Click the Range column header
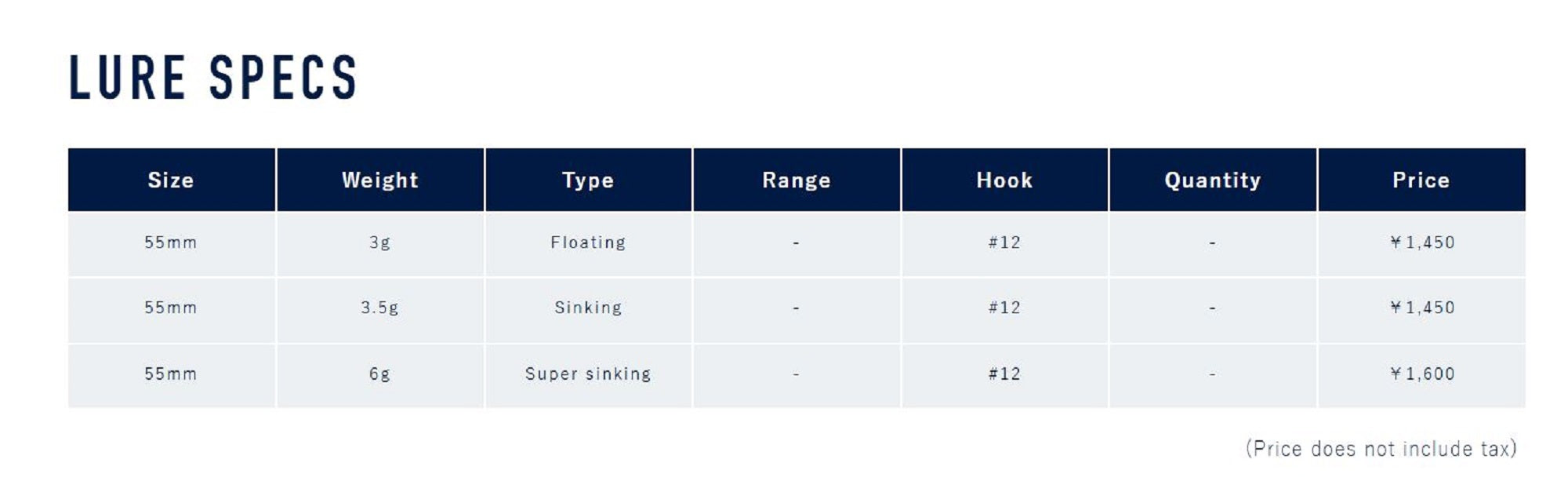Image resolution: width=1568 pixels, height=492 pixels. point(797,180)
